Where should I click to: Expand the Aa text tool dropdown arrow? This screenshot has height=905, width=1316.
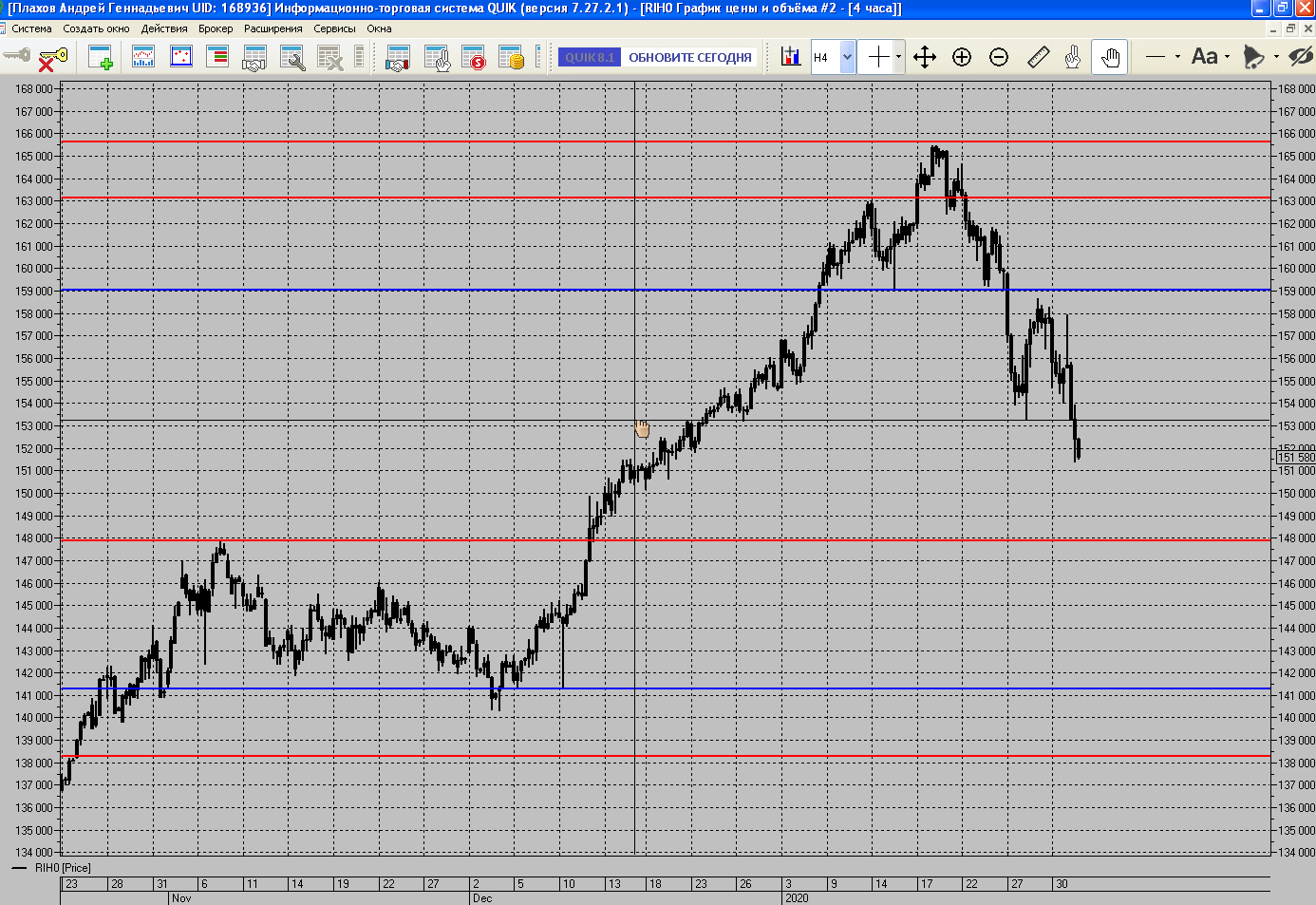pyautogui.click(x=1227, y=57)
